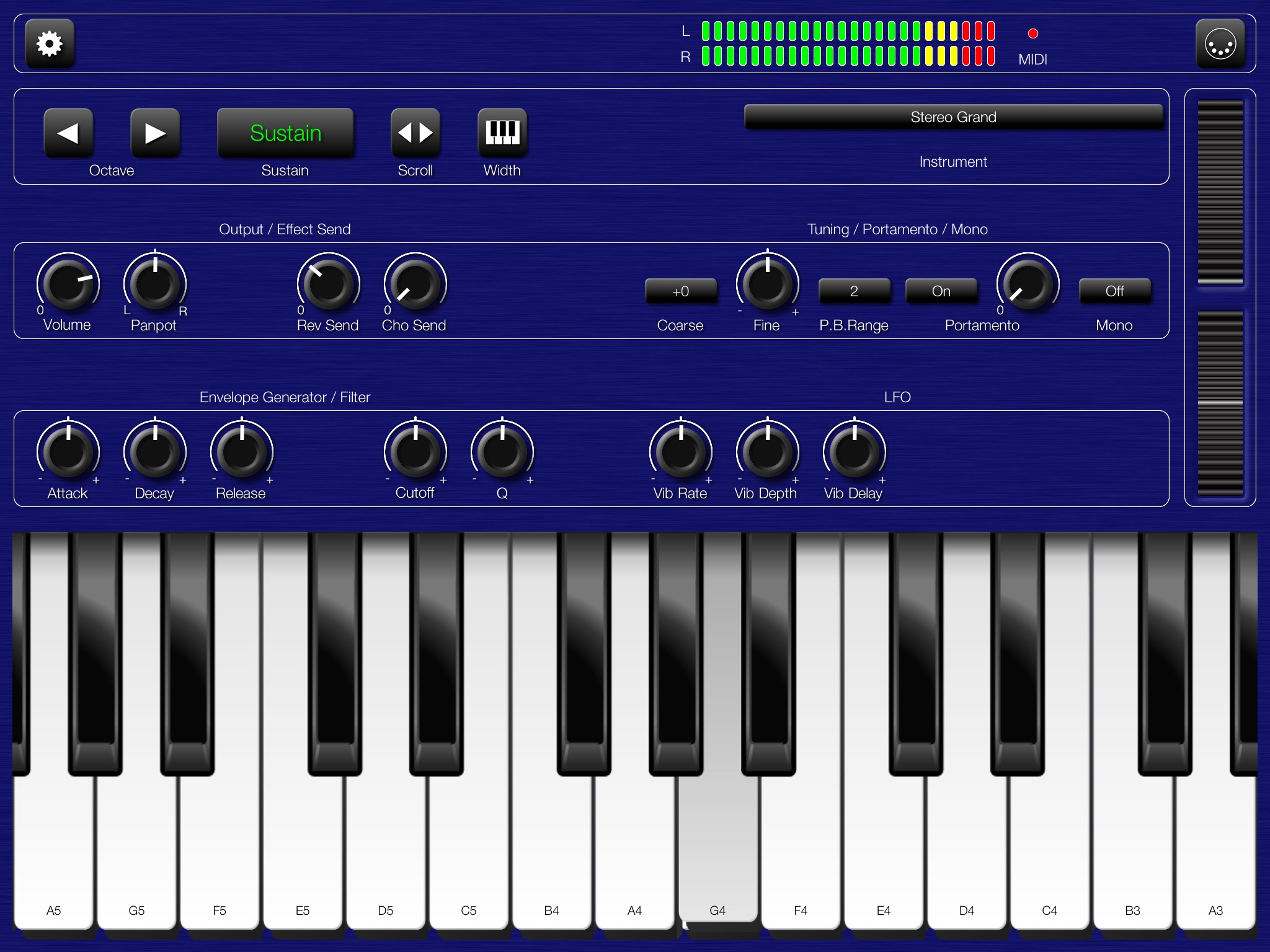1270x952 pixels.
Task: Click the Rev Send knob
Action: pos(328,284)
